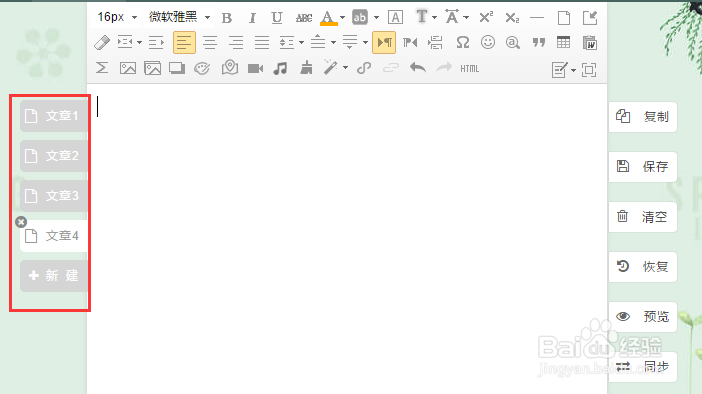Insert a hyperlink
This screenshot has height=394, width=702.
pos(364,68)
